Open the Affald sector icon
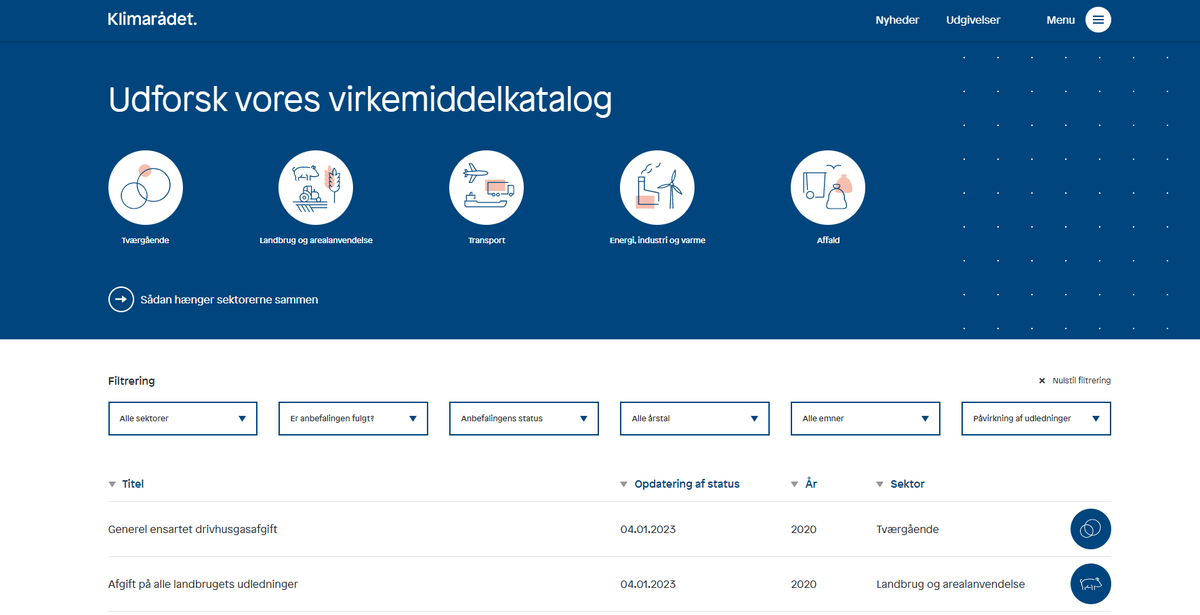This screenshot has height=615, width=1200. (x=828, y=187)
